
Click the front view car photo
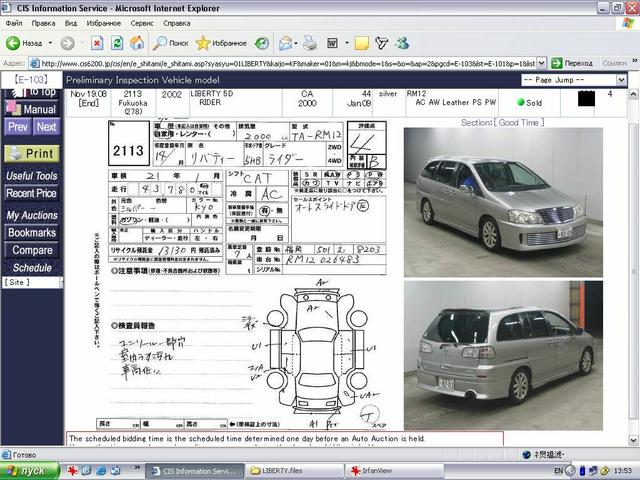pyautogui.click(x=503, y=202)
